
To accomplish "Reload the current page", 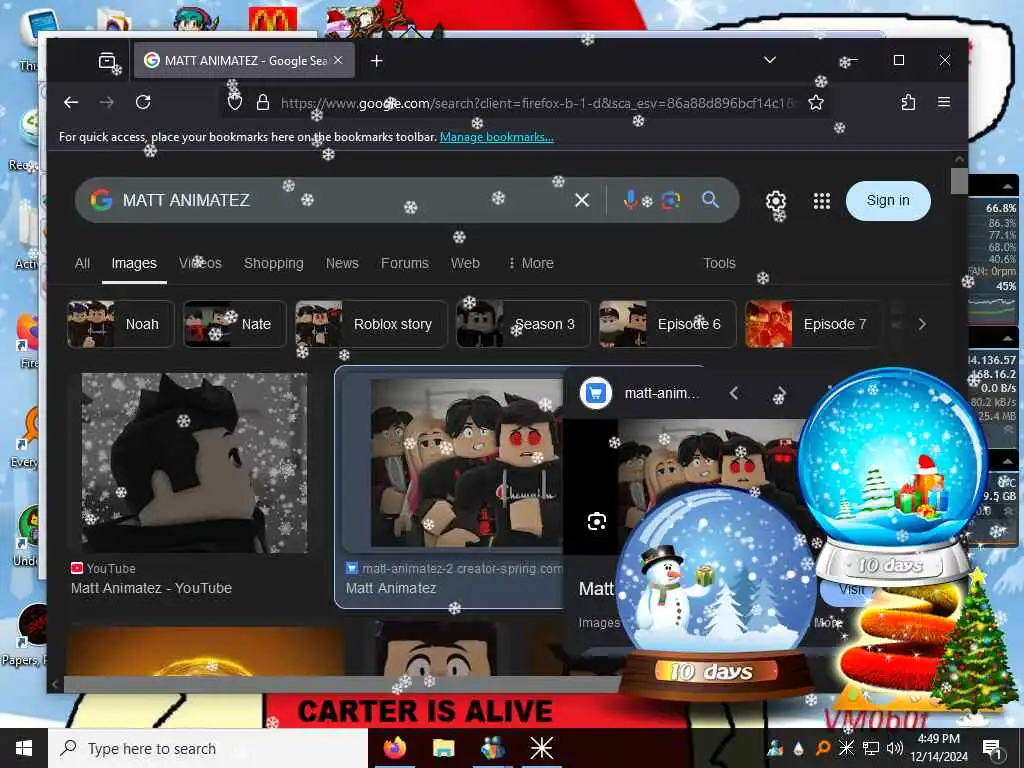I will coord(143,103).
